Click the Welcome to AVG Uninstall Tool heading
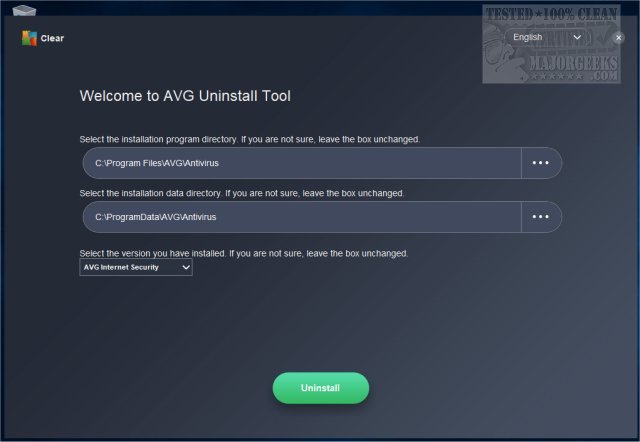This screenshot has width=640, height=442. [185, 96]
